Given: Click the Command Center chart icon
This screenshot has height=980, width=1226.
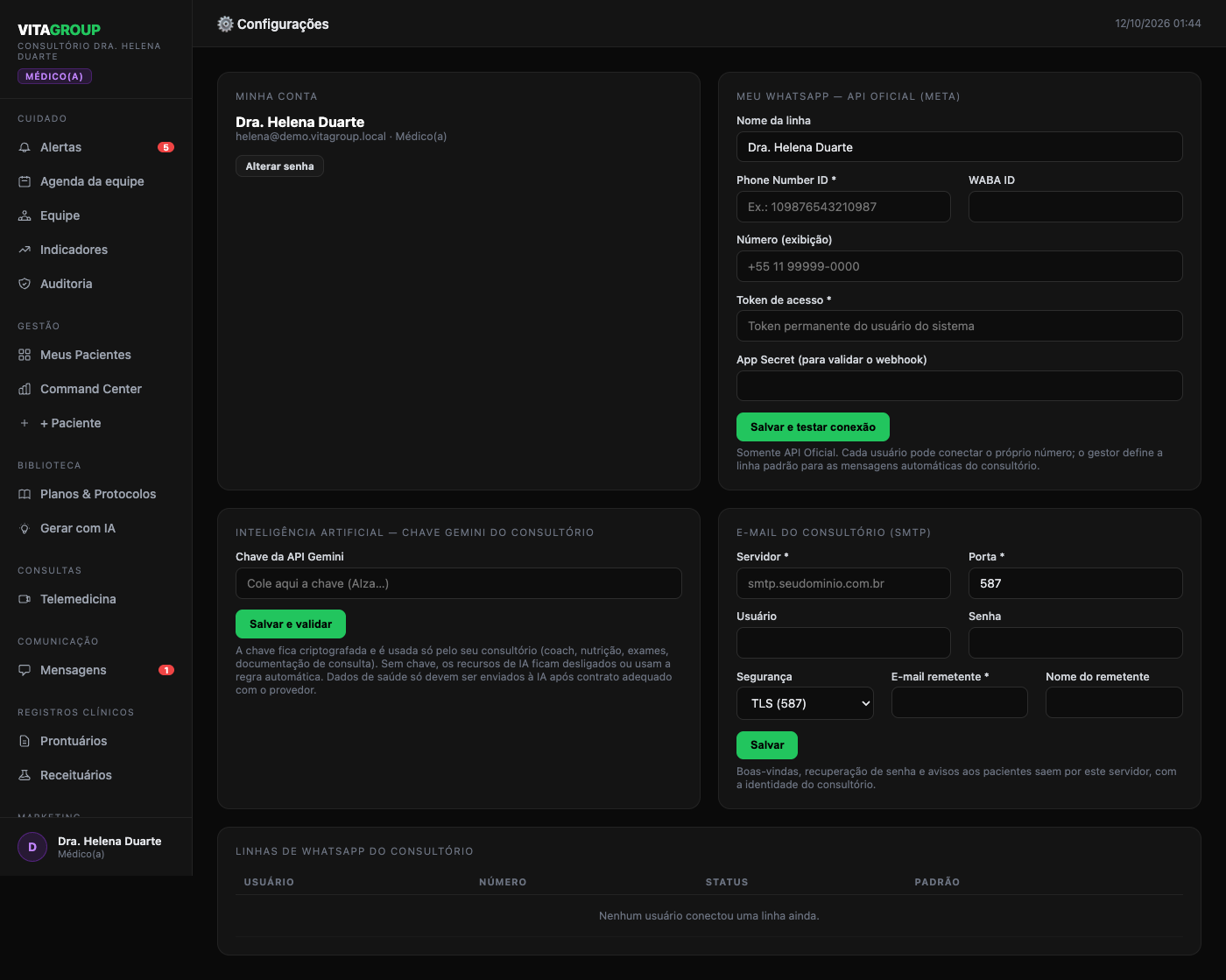Looking at the screenshot, I should 25,389.
